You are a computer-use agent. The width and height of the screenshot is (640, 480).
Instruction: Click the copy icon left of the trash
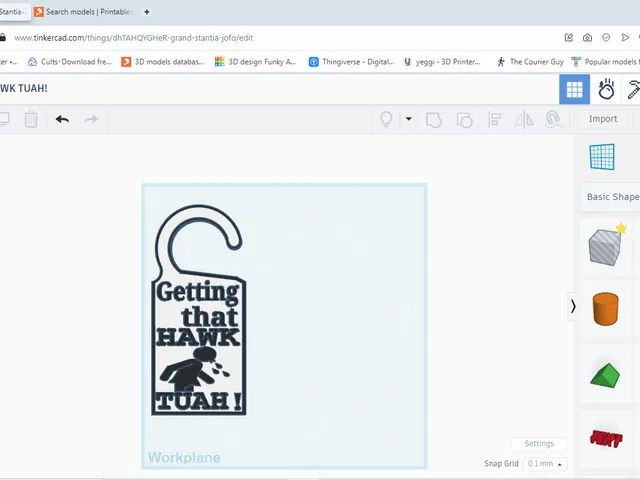[x=4, y=119]
